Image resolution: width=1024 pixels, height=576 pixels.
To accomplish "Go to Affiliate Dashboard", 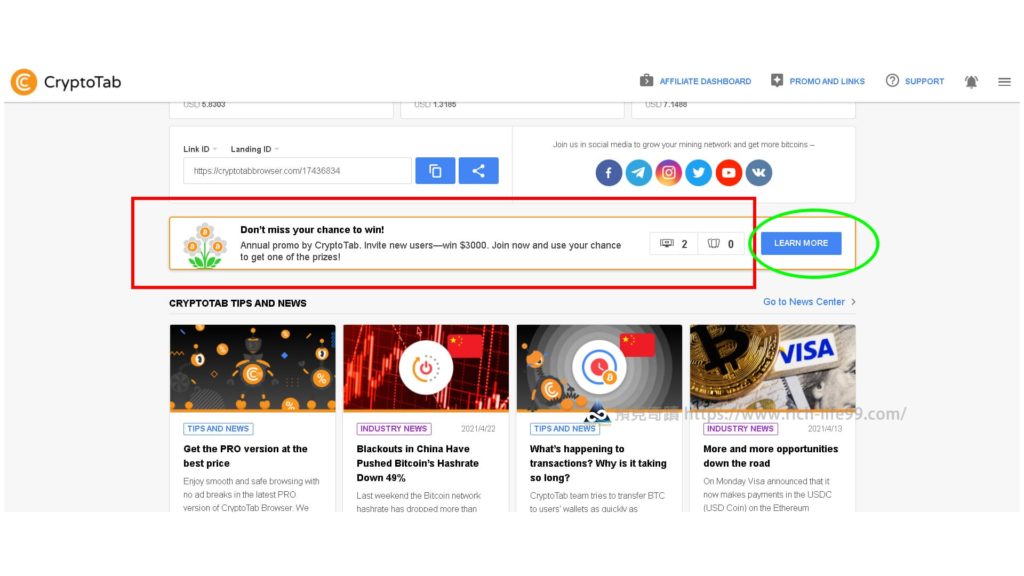I will tap(696, 81).
